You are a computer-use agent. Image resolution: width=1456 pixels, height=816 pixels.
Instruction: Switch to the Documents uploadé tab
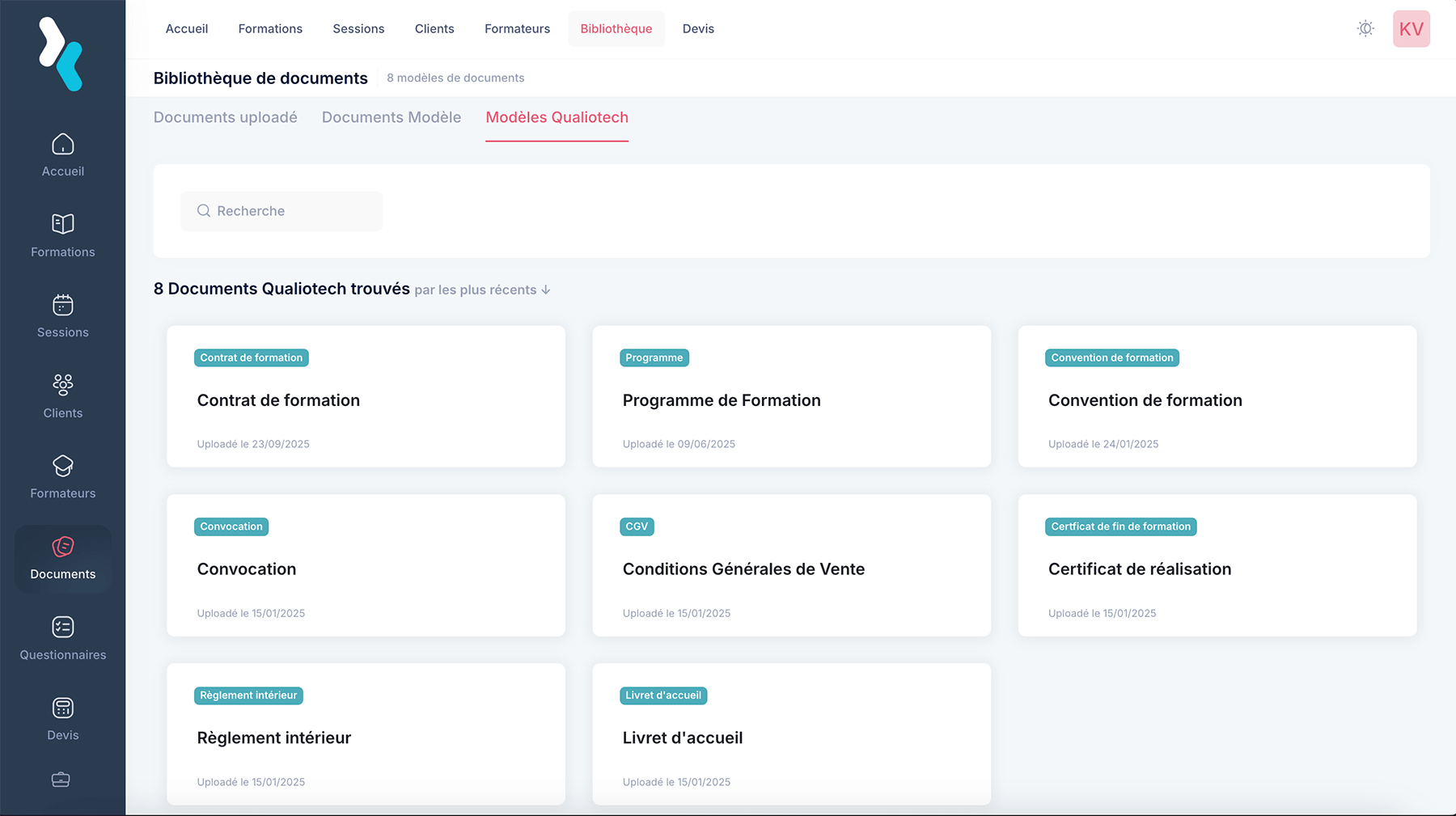pyautogui.click(x=226, y=117)
